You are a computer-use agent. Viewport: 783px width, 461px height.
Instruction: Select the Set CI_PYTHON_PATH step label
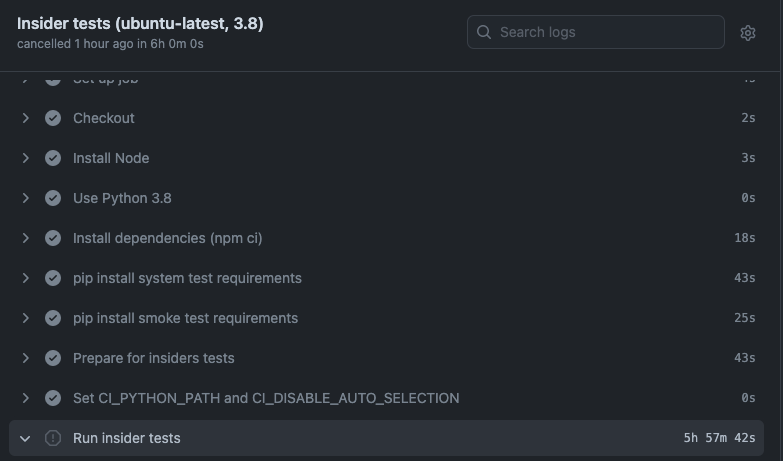tap(266, 398)
